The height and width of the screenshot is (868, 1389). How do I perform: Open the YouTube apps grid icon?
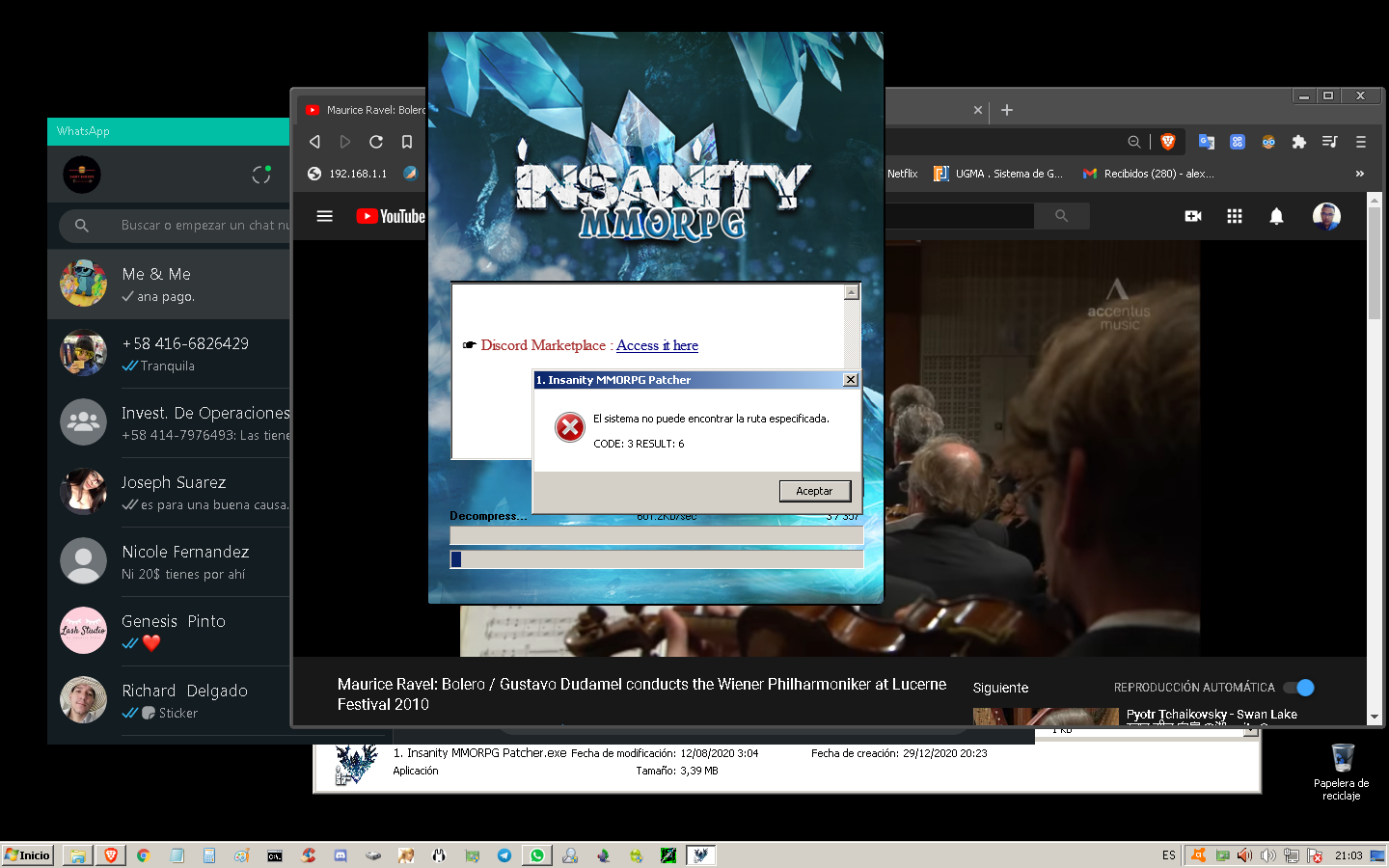1234,216
